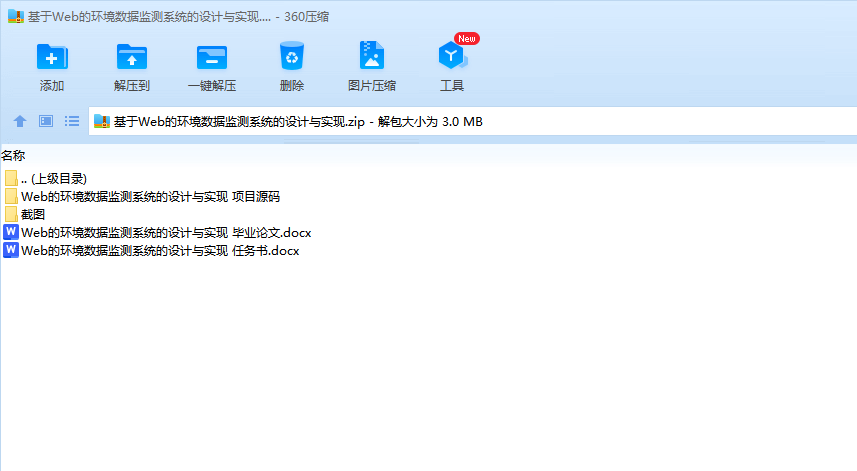Switch to the list view button
The height and width of the screenshot is (471, 857).
[72, 121]
